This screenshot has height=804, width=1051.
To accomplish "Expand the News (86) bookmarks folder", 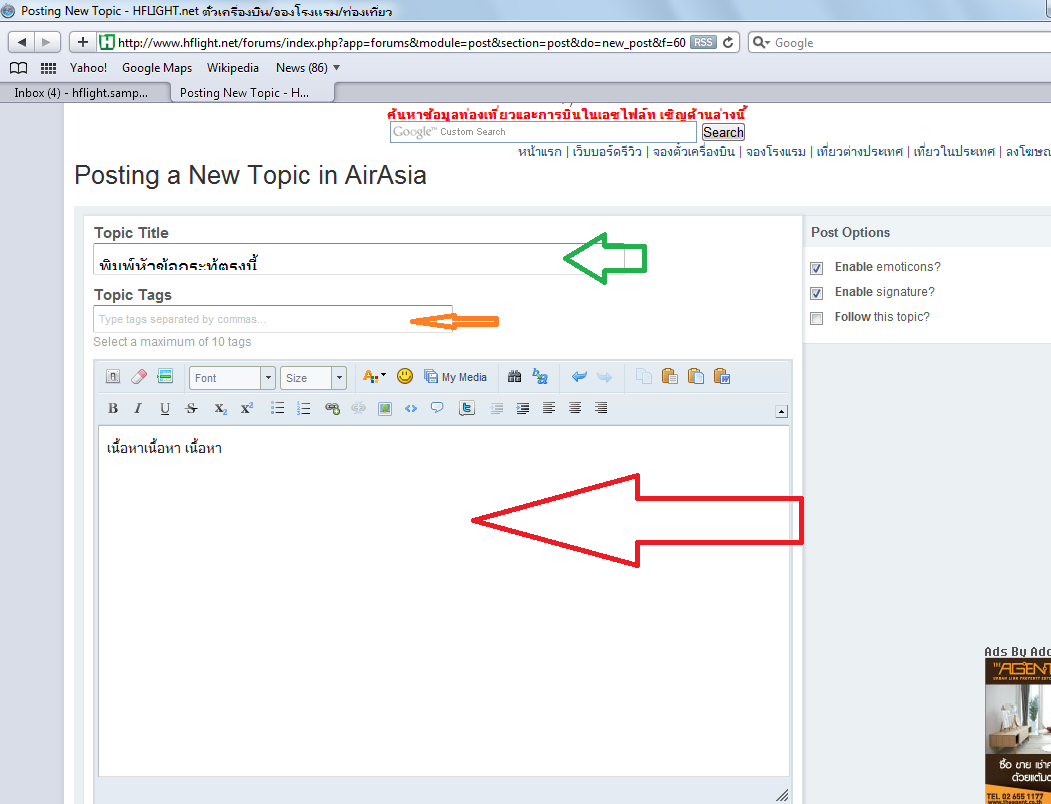I will (308, 68).
